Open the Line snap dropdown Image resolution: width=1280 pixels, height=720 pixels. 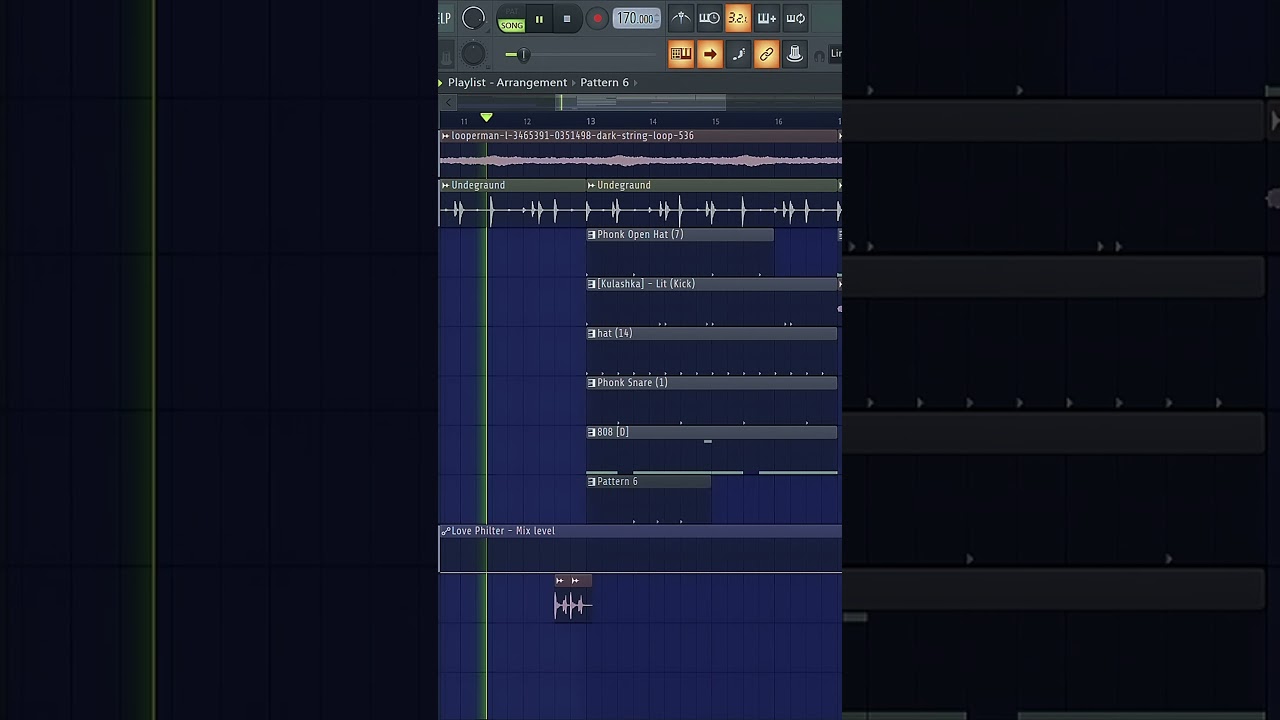(x=836, y=54)
